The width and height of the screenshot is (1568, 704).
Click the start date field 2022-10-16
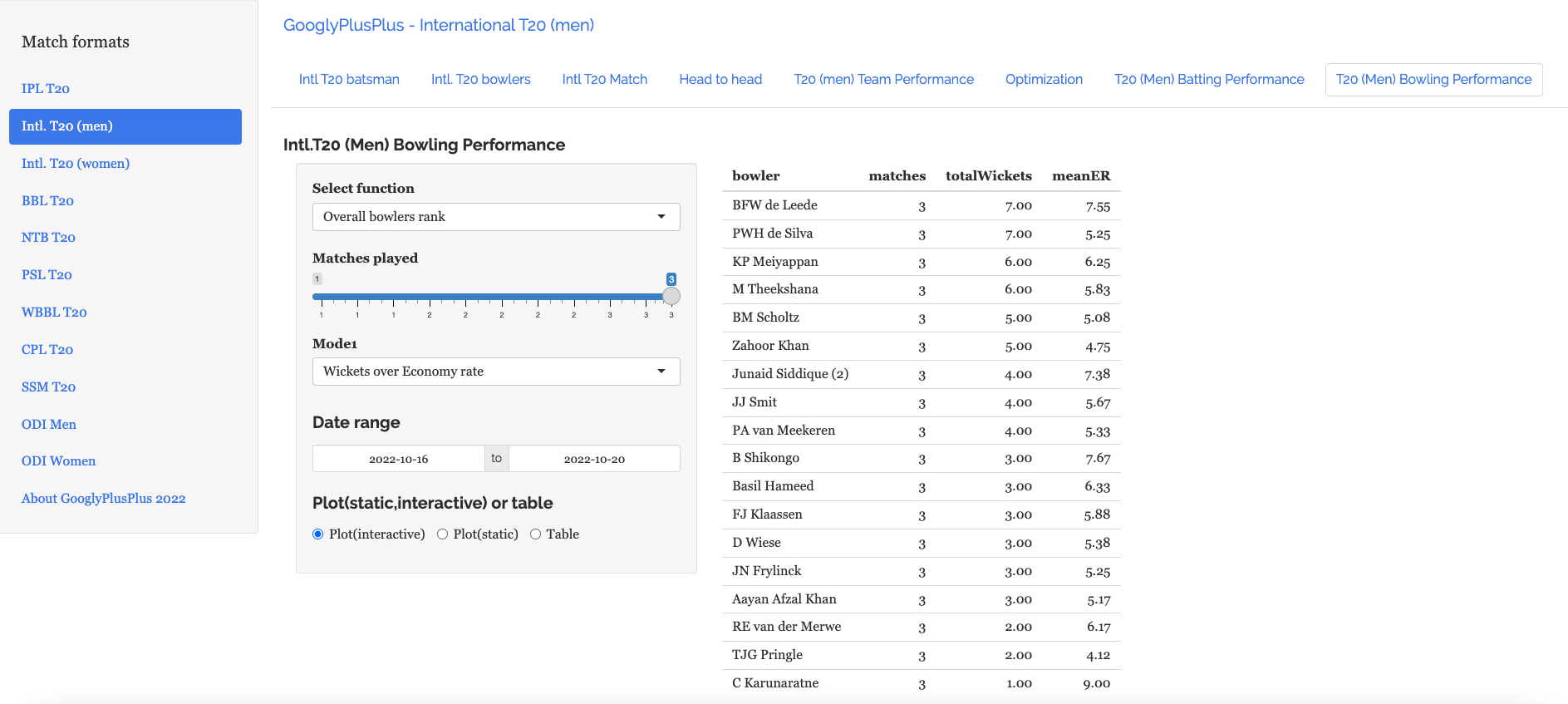(399, 459)
